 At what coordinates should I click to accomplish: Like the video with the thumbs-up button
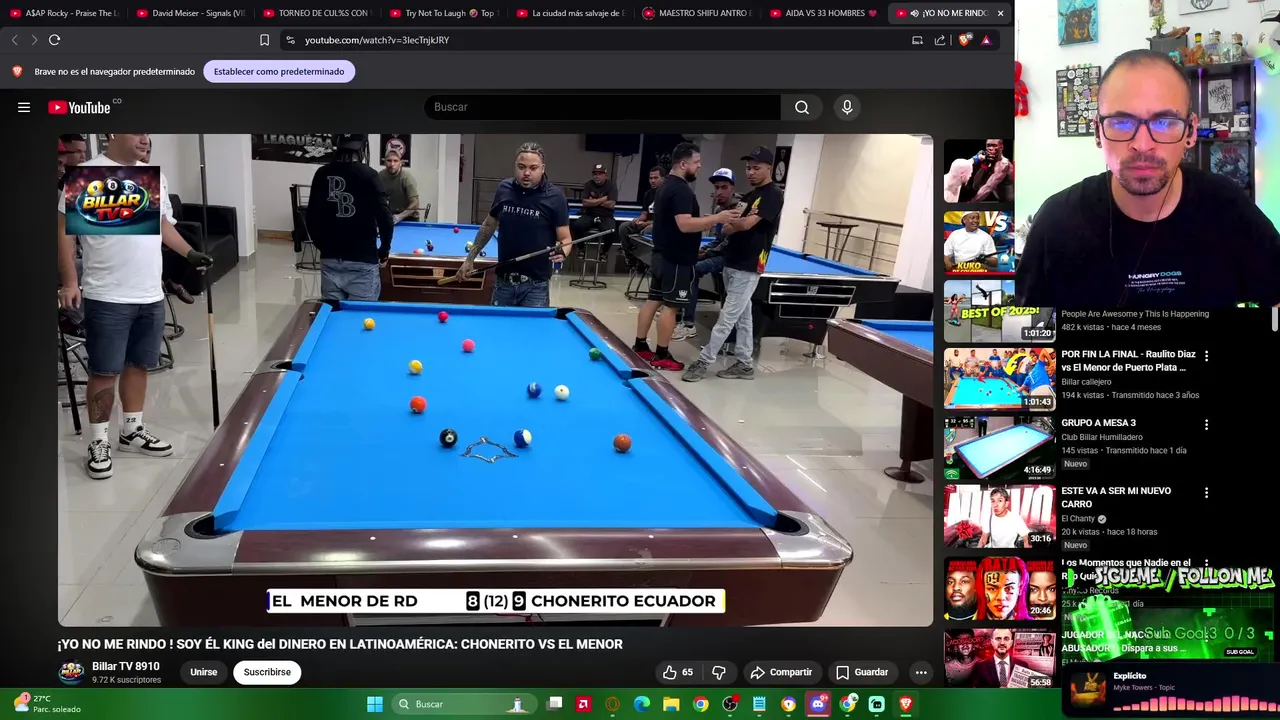click(678, 672)
